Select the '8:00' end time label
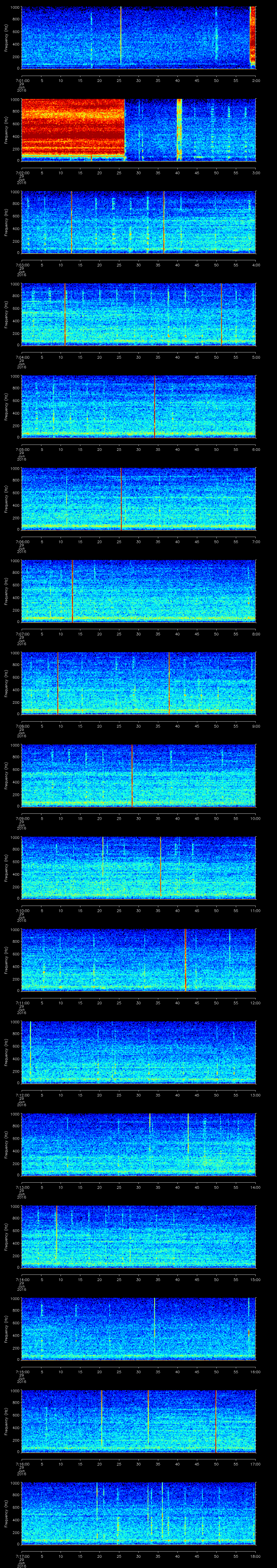 (x=256, y=634)
